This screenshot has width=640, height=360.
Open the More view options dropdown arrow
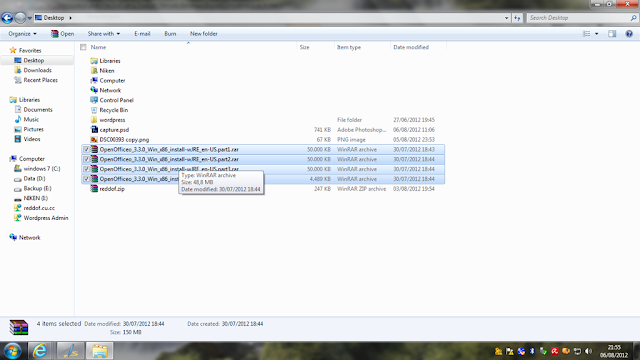[x=597, y=34]
